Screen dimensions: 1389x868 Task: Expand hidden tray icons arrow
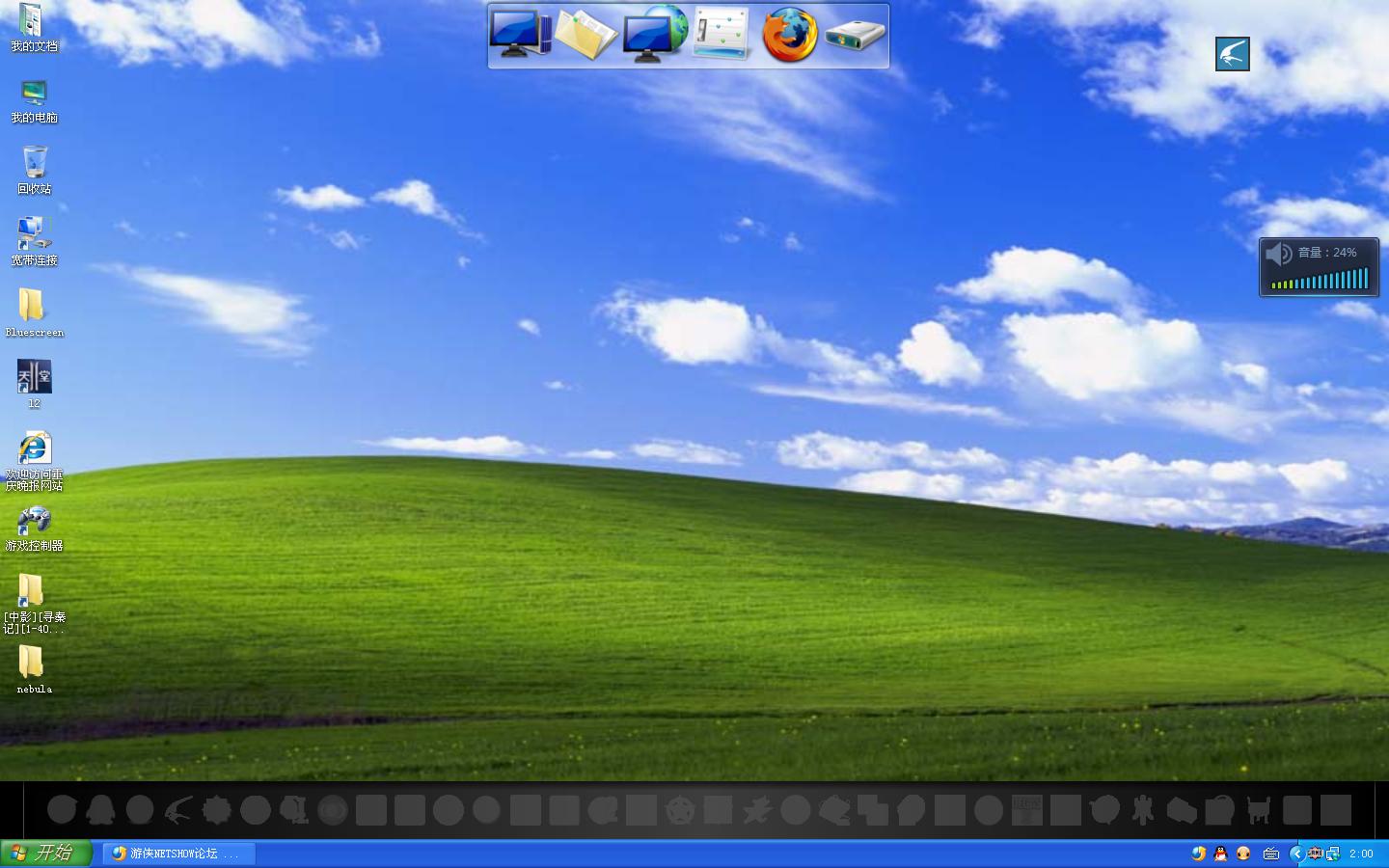click(1296, 854)
